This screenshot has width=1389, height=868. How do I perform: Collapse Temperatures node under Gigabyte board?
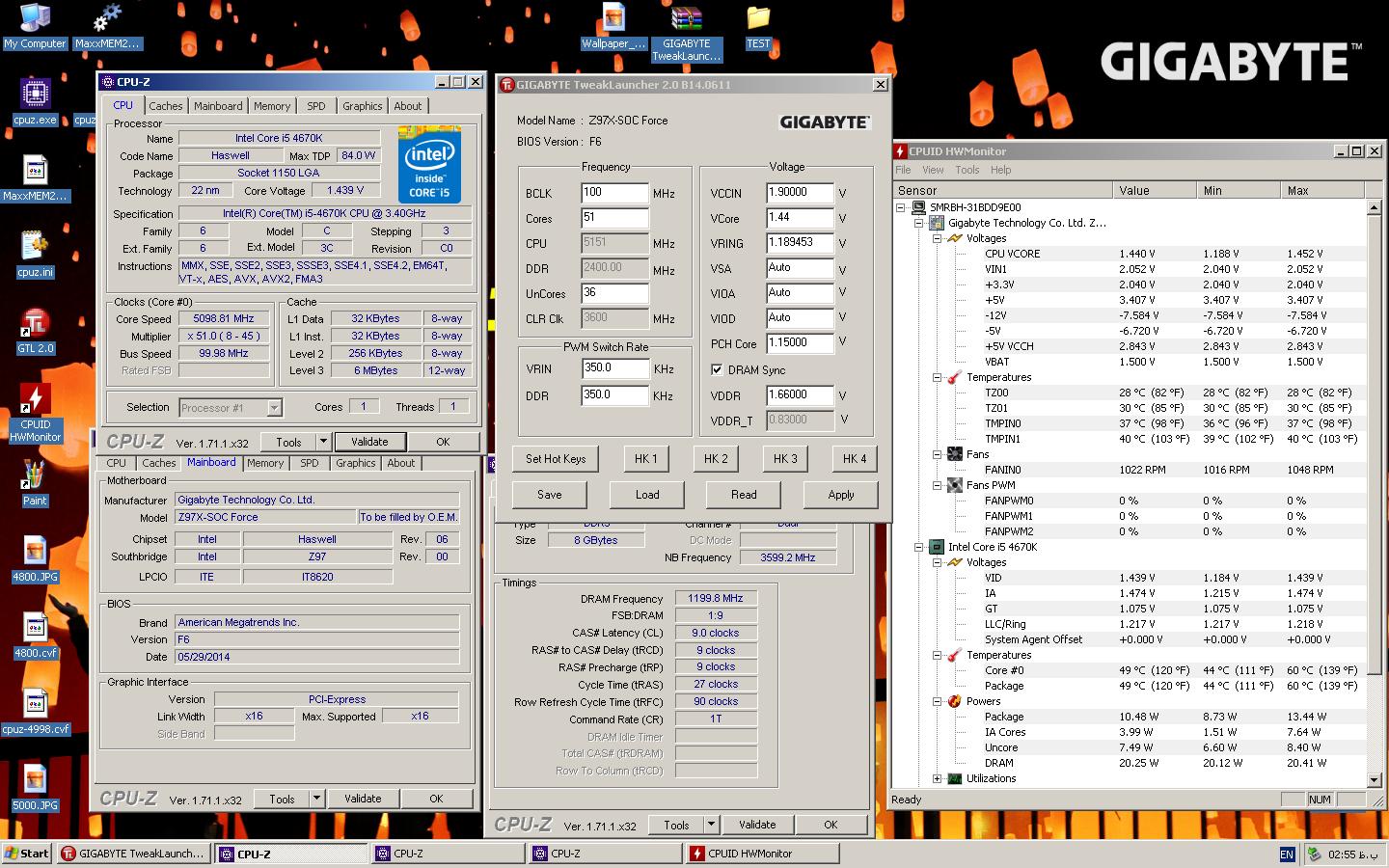(x=937, y=377)
